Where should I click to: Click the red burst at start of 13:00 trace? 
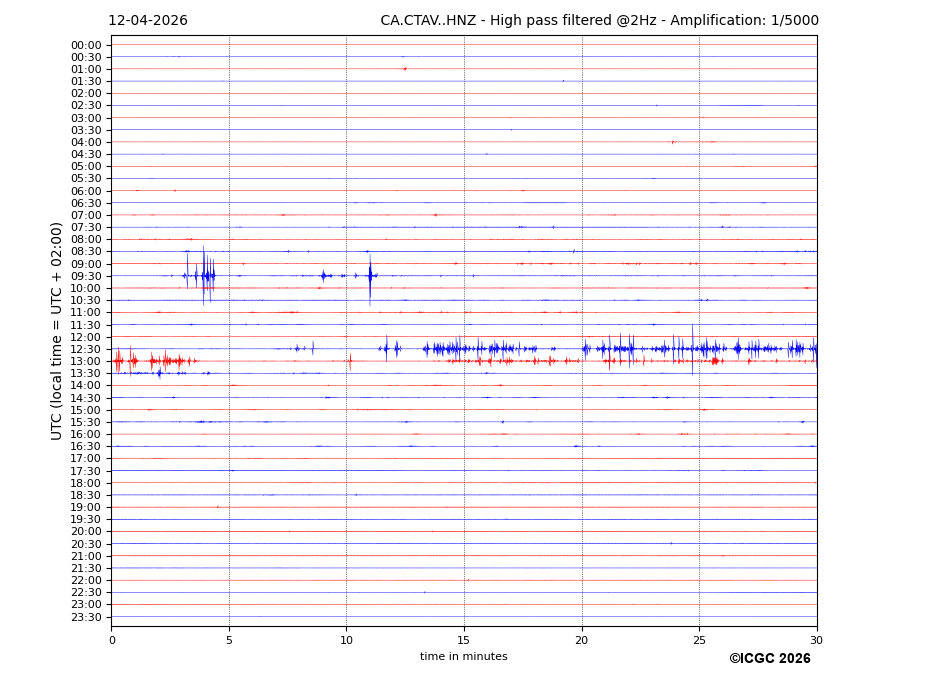pos(118,361)
